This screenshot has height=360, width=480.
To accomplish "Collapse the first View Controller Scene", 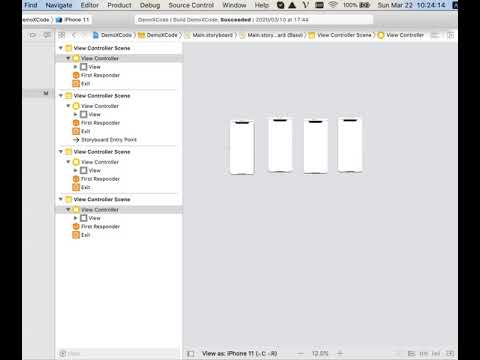I will 61,48.
